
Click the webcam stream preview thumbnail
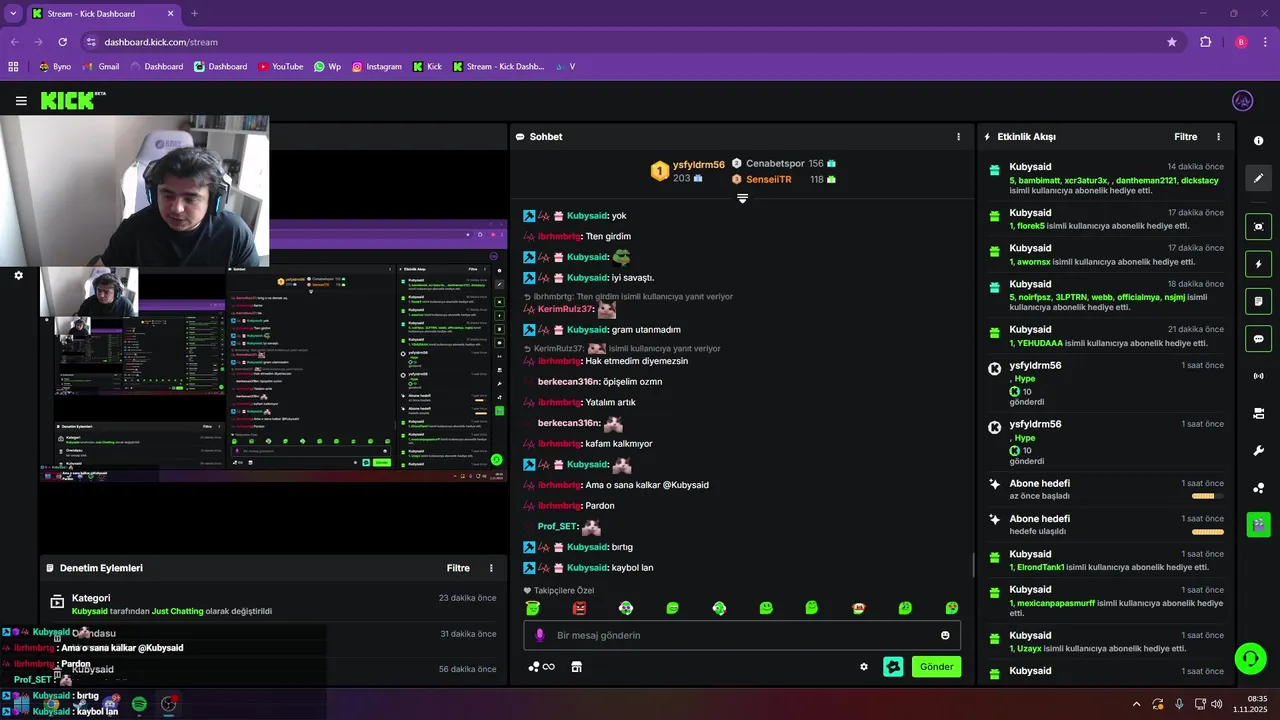coord(134,192)
